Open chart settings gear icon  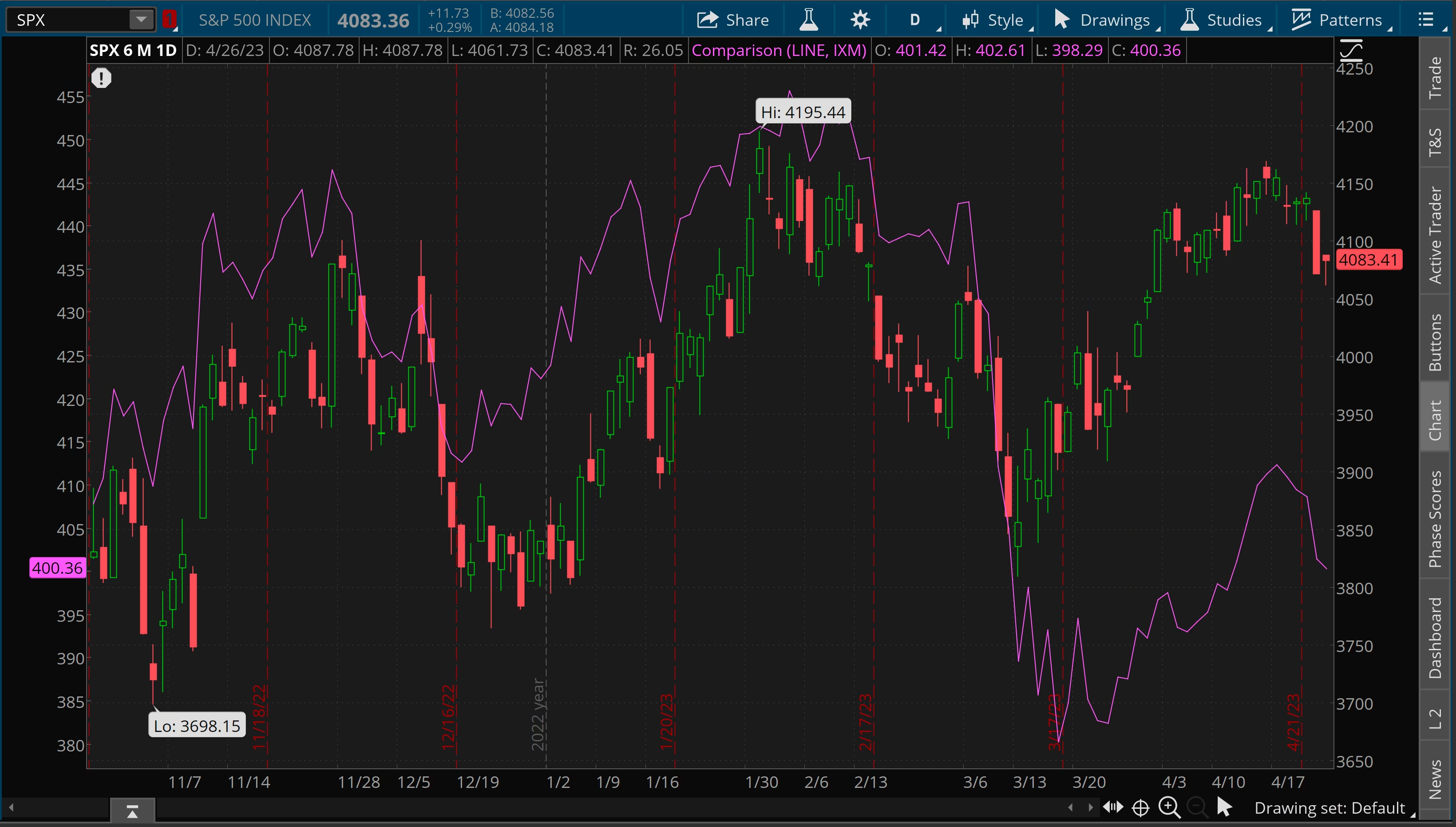coord(860,20)
